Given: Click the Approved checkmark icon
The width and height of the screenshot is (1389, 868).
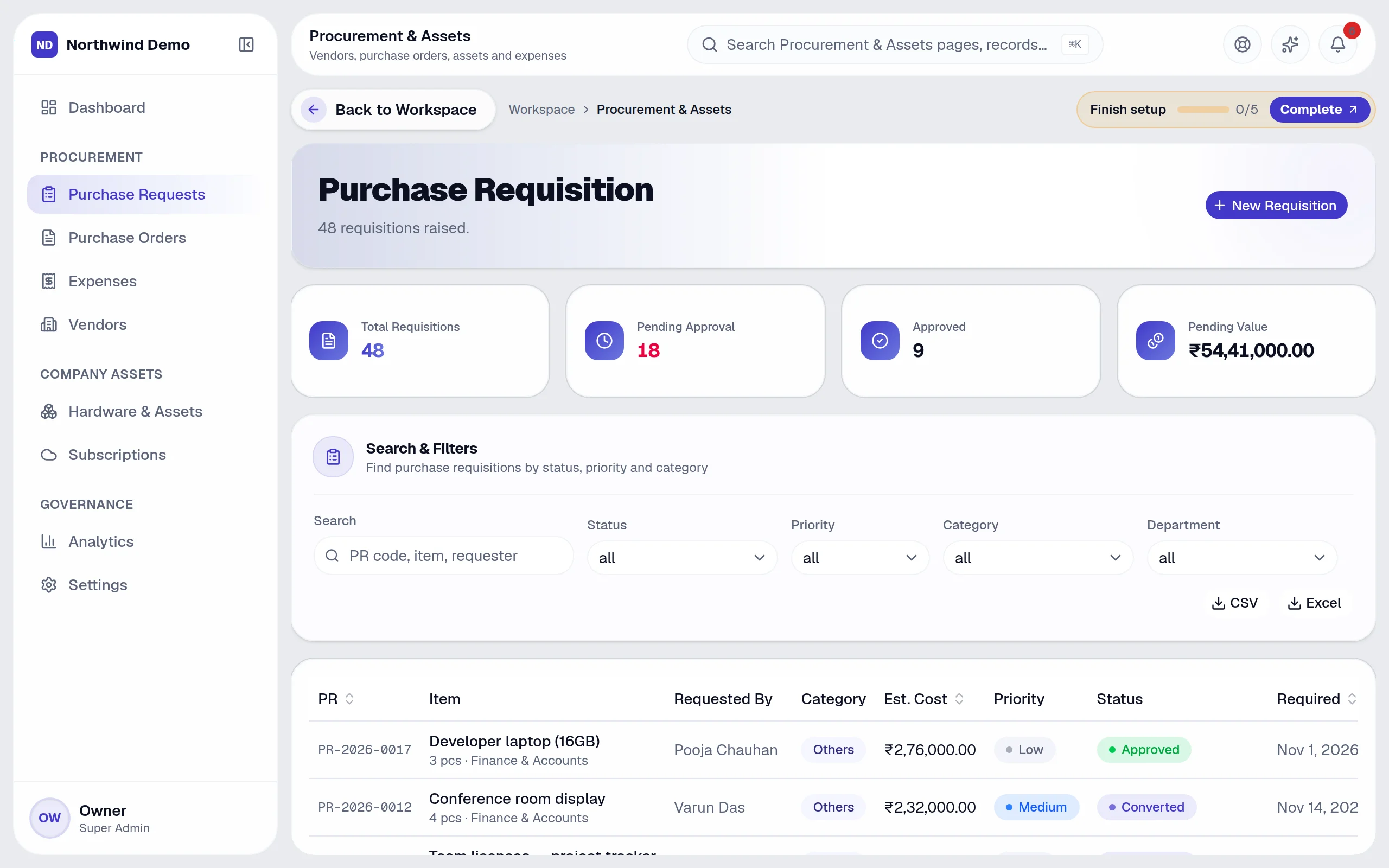Looking at the screenshot, I should pos(880,341).
